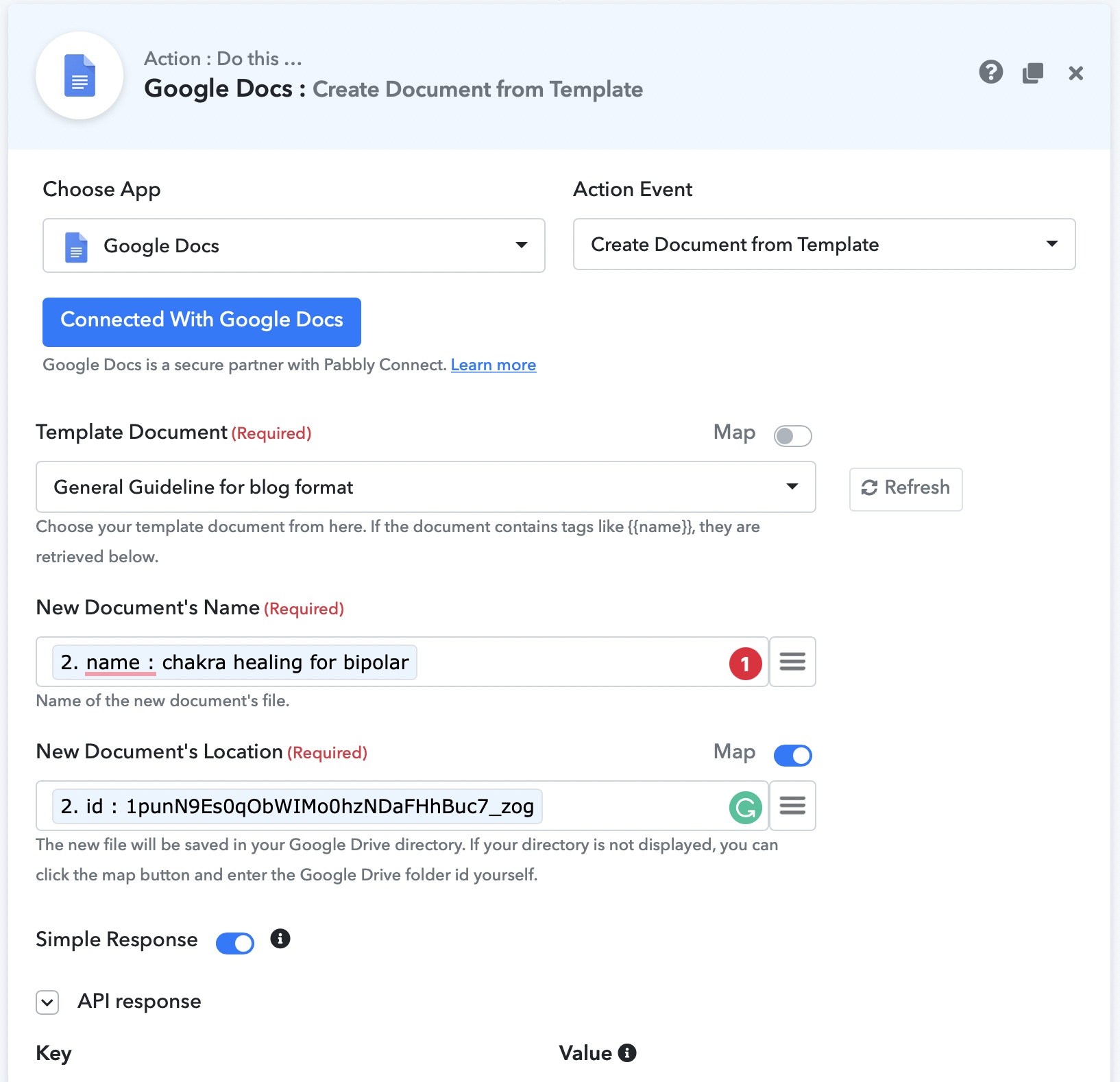Click the 'API response' label
This screenshot has width=1120, height=1082.
[x=139, y=1001]
